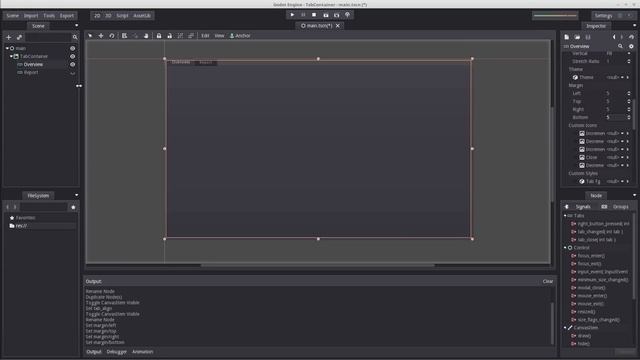
Task: Instance a scene using the chain-link icon
Action: pos(19,37)
